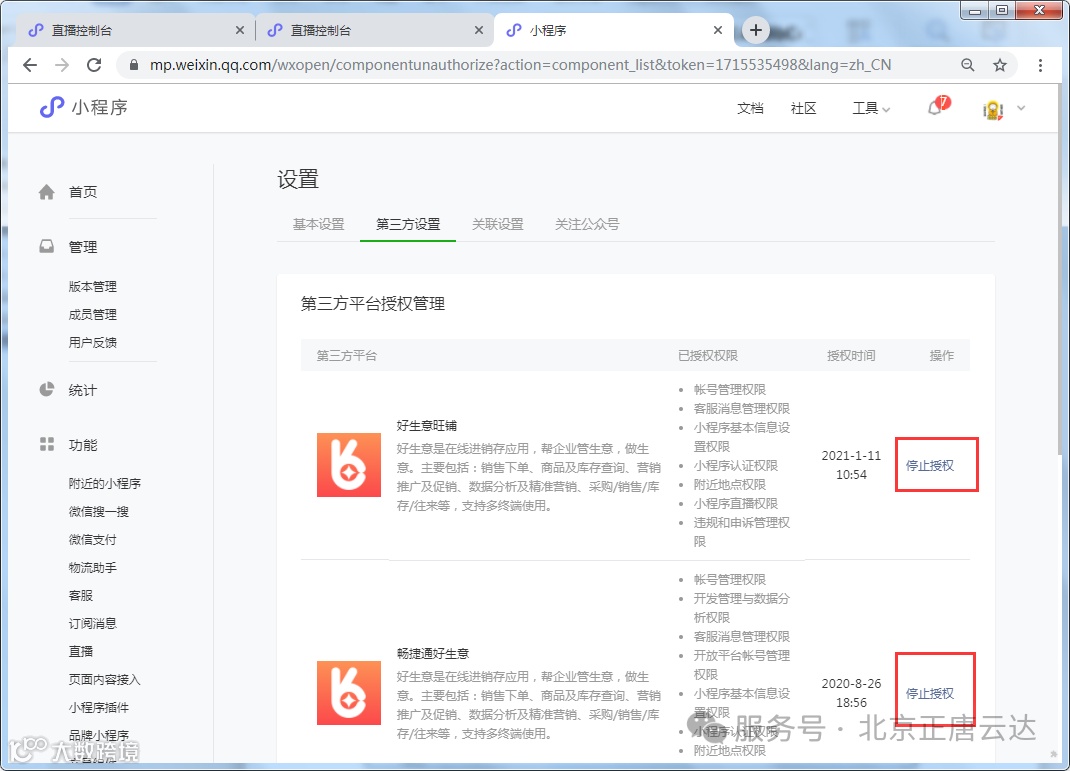Click the 首页 home icon
The width and height of the screenshot is (1070, 771).
click(46, 192)
